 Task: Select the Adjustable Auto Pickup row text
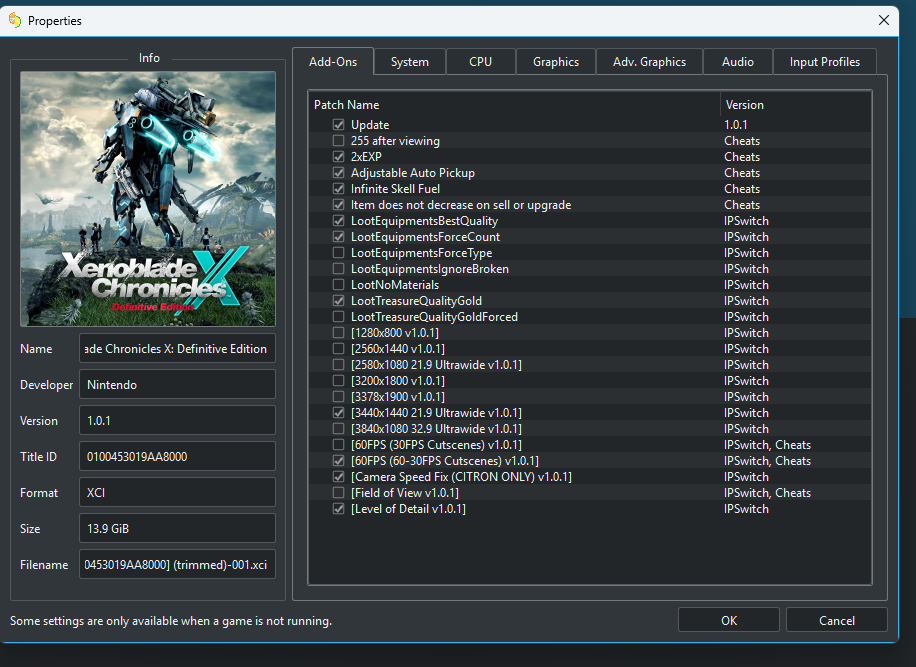pos(412,173)
